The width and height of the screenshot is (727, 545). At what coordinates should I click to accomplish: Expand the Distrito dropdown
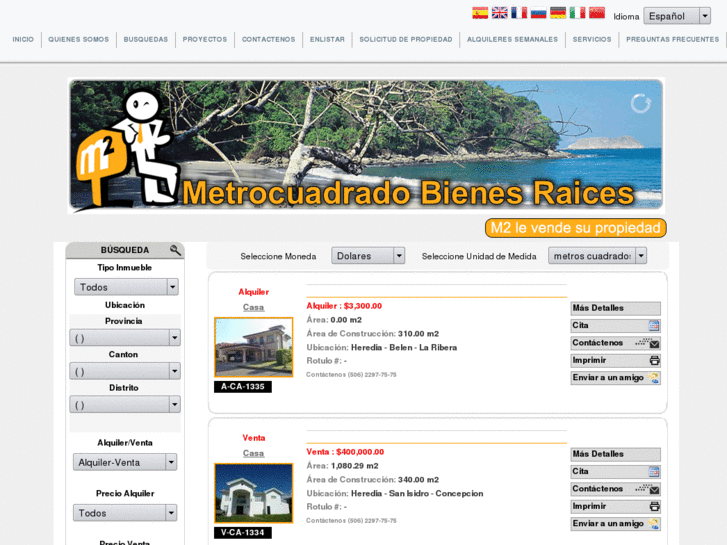[125, 405]
